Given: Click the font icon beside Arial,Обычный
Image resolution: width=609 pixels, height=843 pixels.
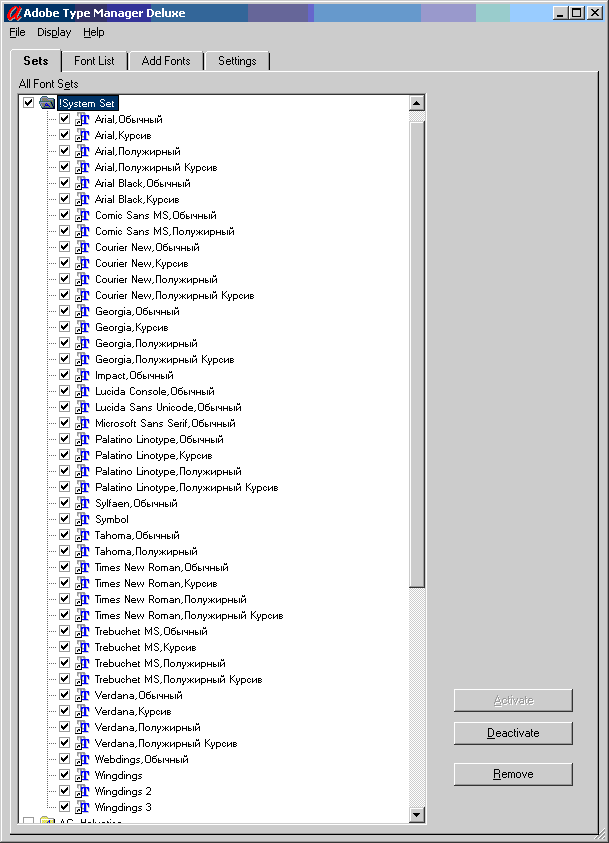Looking at the screenshot, I should coord(82,119).
